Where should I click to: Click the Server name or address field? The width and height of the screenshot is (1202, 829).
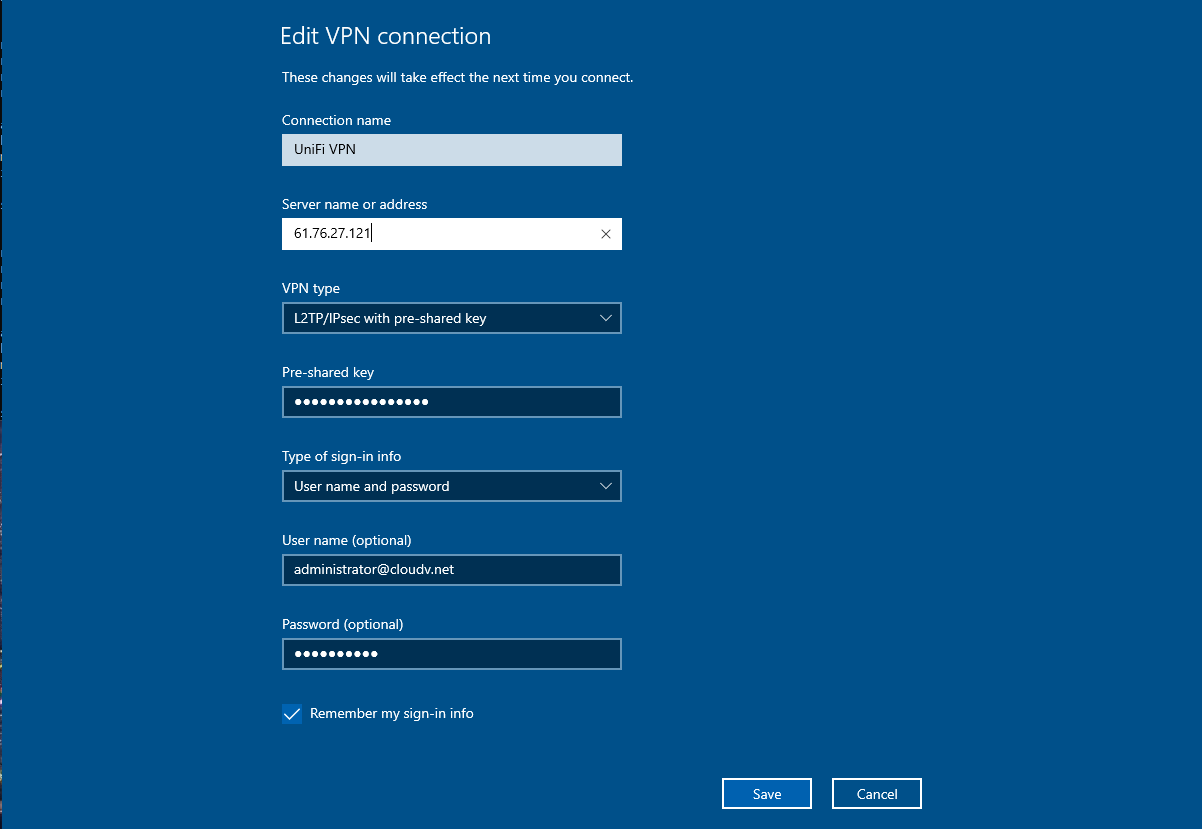tap(452, 234)
